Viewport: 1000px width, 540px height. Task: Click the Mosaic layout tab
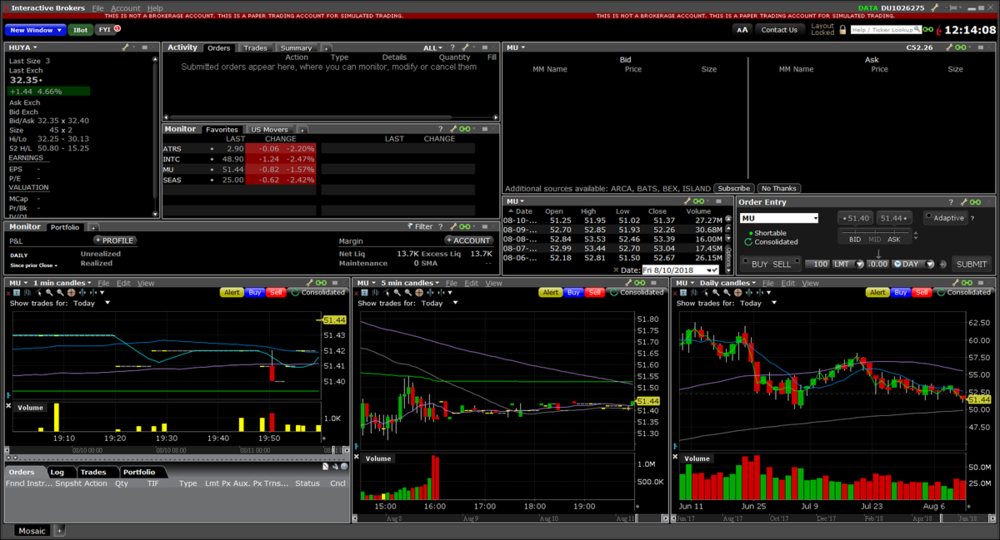[x=32, y=530]
